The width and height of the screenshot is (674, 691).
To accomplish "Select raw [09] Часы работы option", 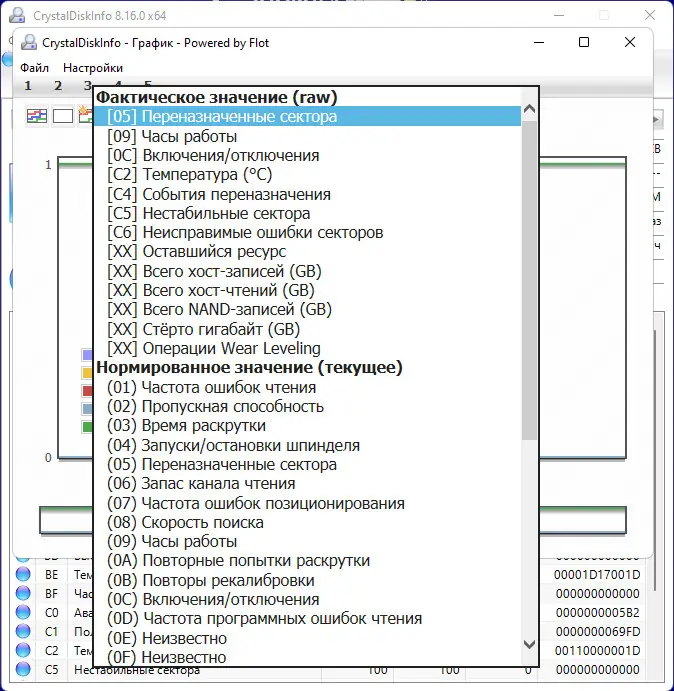I will [307, 136].
